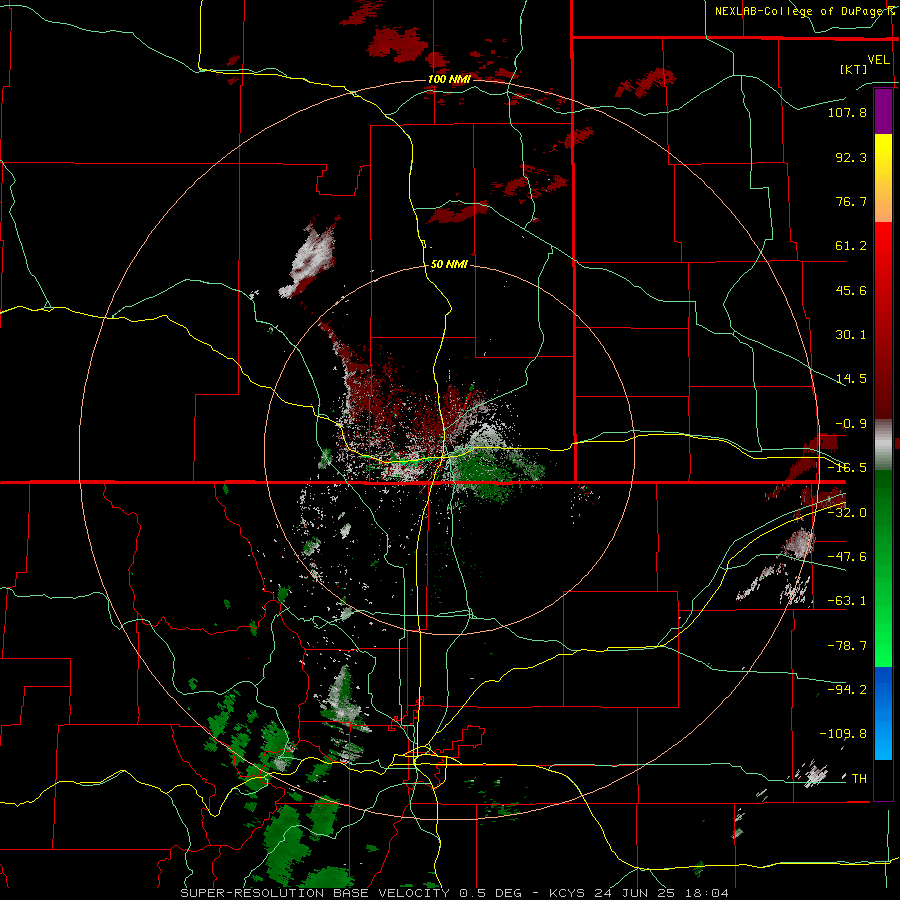Click the purple segment of the color bar
Screen dimensions: 900x900
click(883, 111)
